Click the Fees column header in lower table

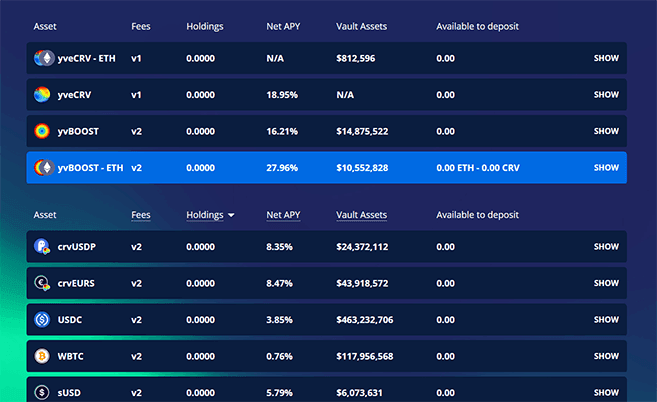point(141,215)
